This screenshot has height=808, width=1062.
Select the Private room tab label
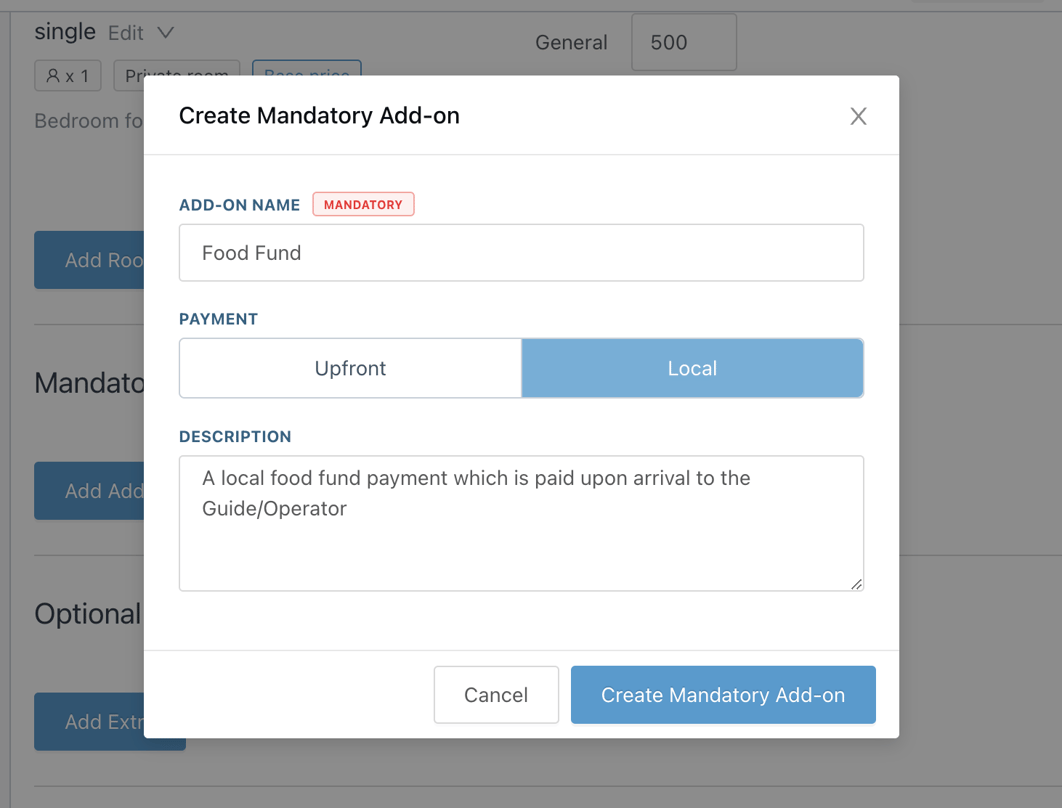click(176, 77)
